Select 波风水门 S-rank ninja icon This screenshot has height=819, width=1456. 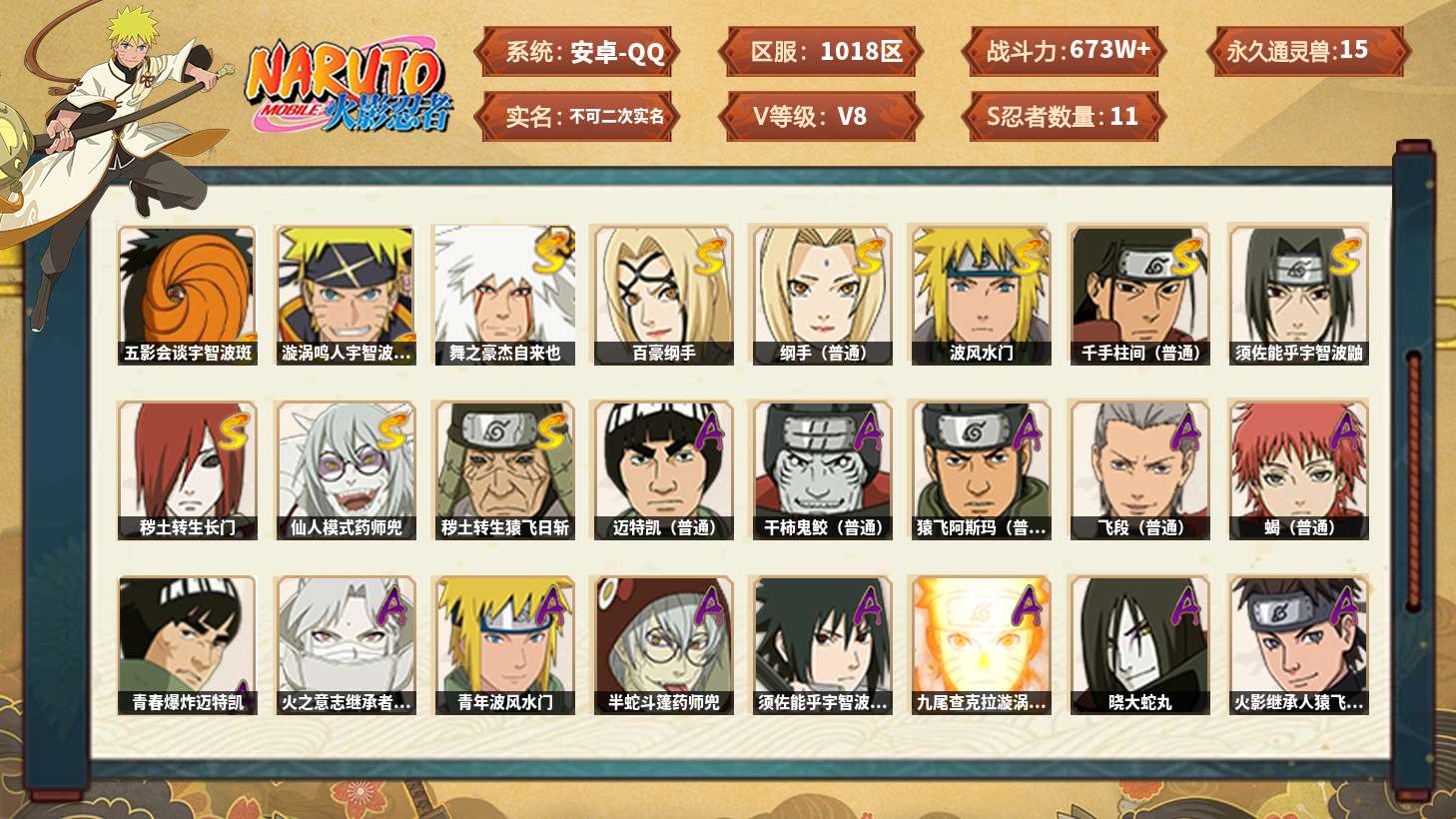981,296
